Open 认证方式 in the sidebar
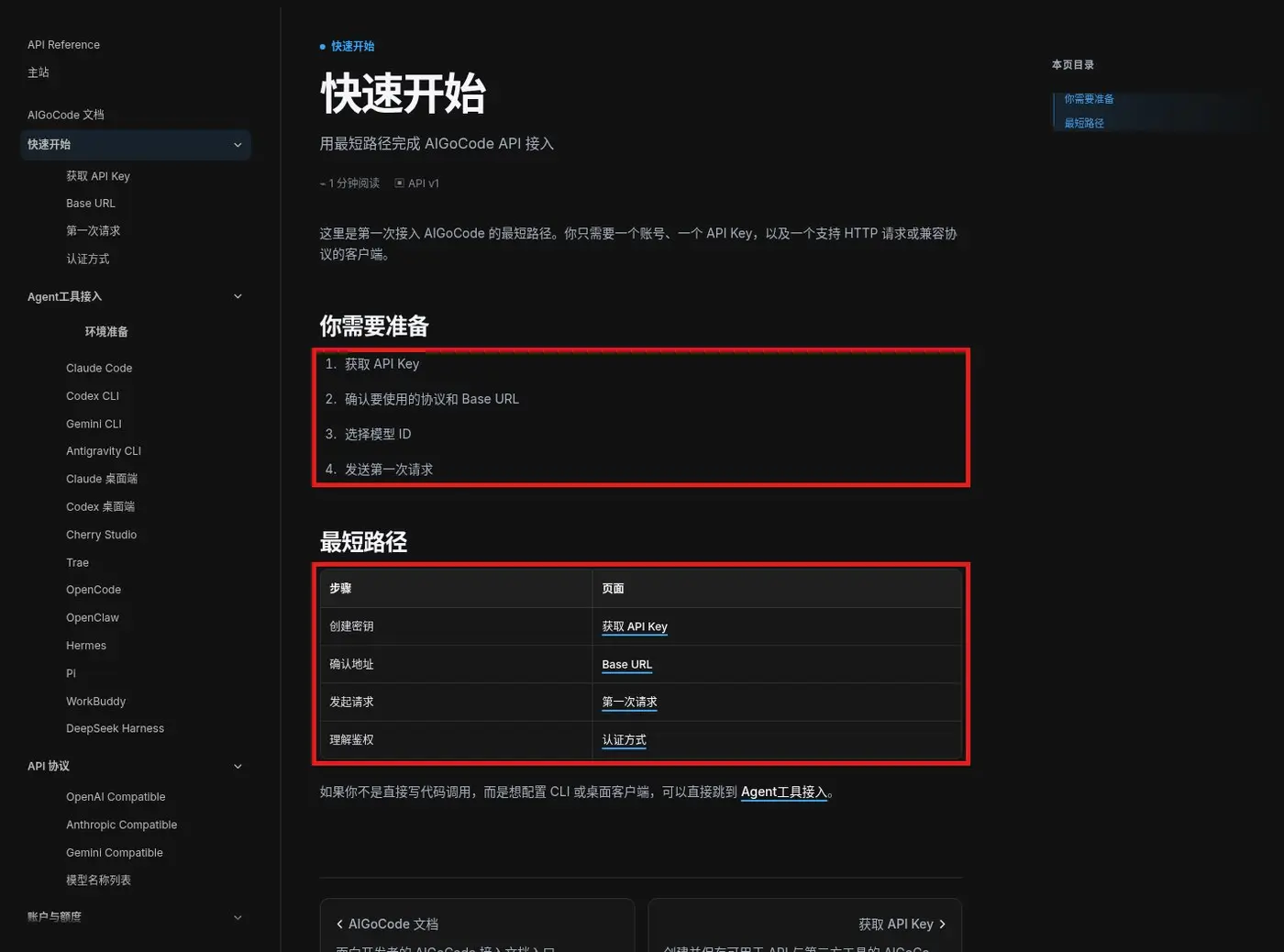 click(88, 259)
